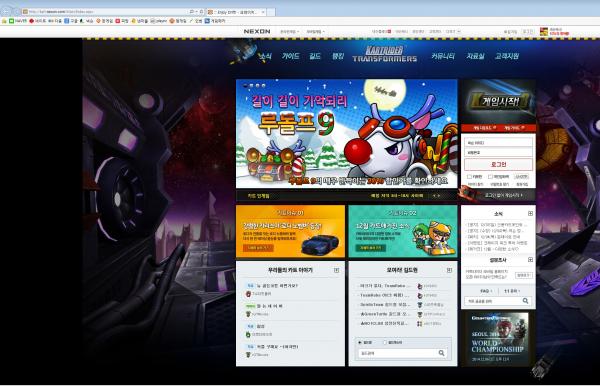Open the plus icon on cafe stories panel
Screen dimensions: 600x387
tap(336, 270)
